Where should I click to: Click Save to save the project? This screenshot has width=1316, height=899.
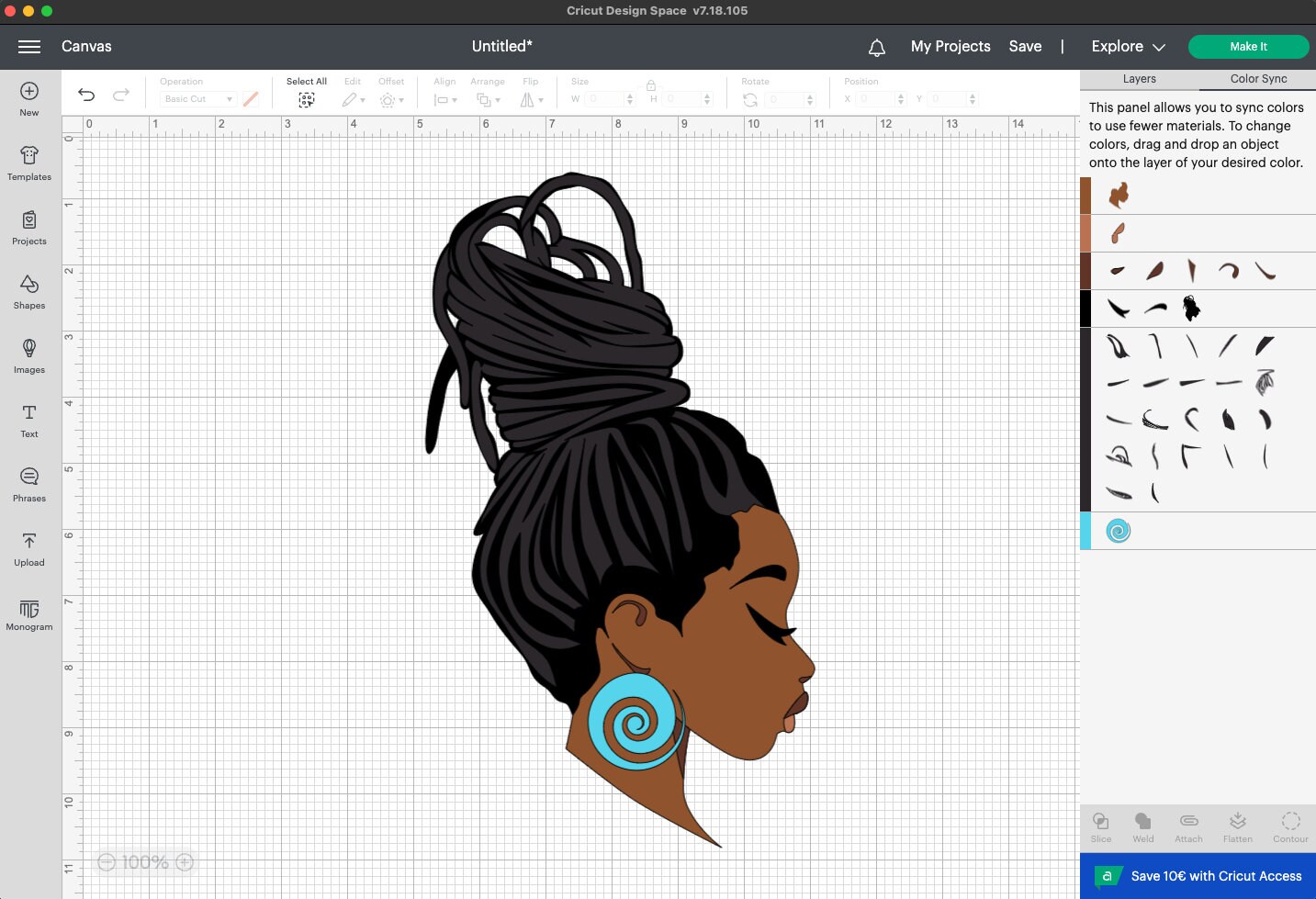click(1025, 46)
